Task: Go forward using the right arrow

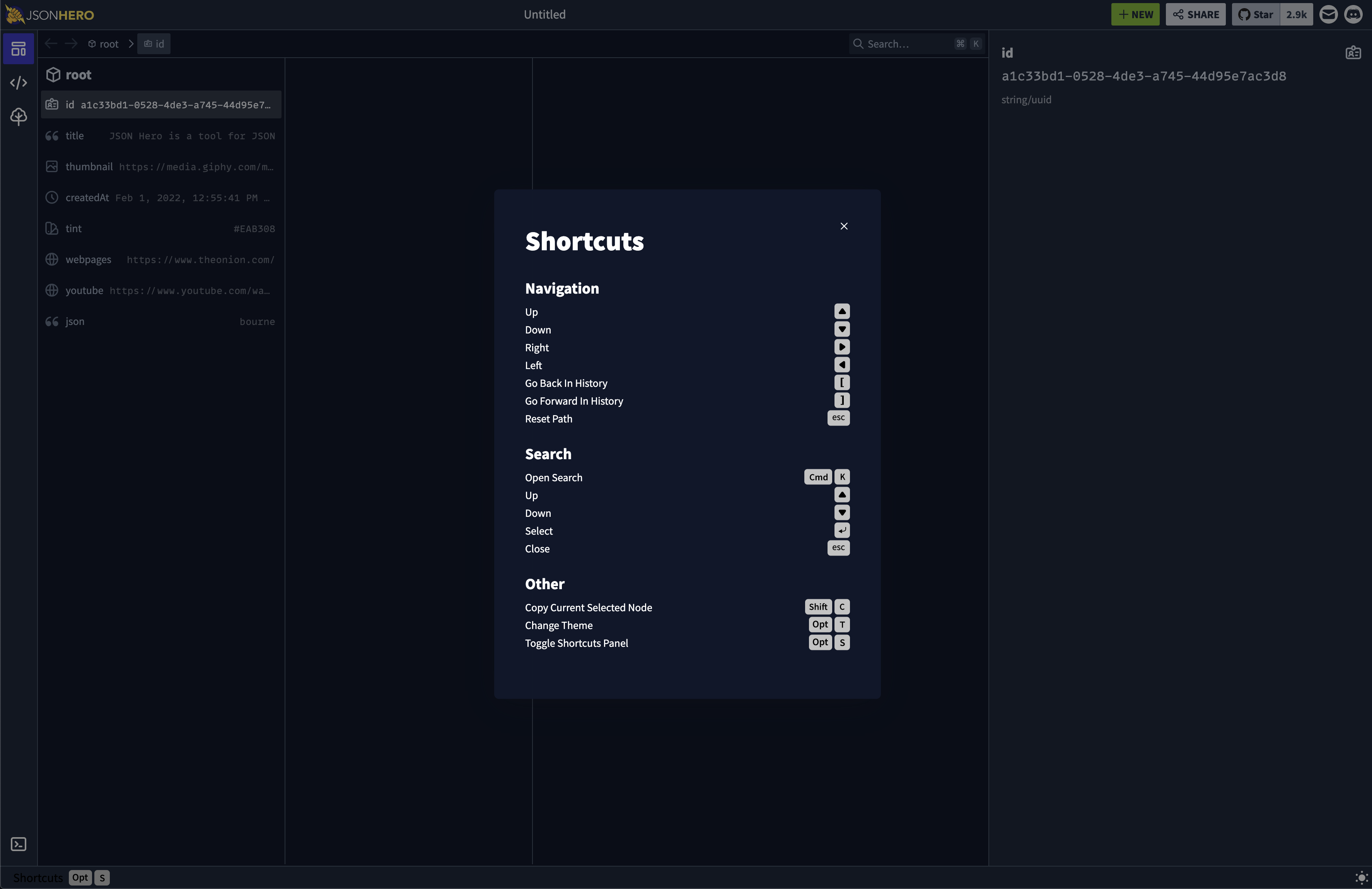Action: [71, 43]
